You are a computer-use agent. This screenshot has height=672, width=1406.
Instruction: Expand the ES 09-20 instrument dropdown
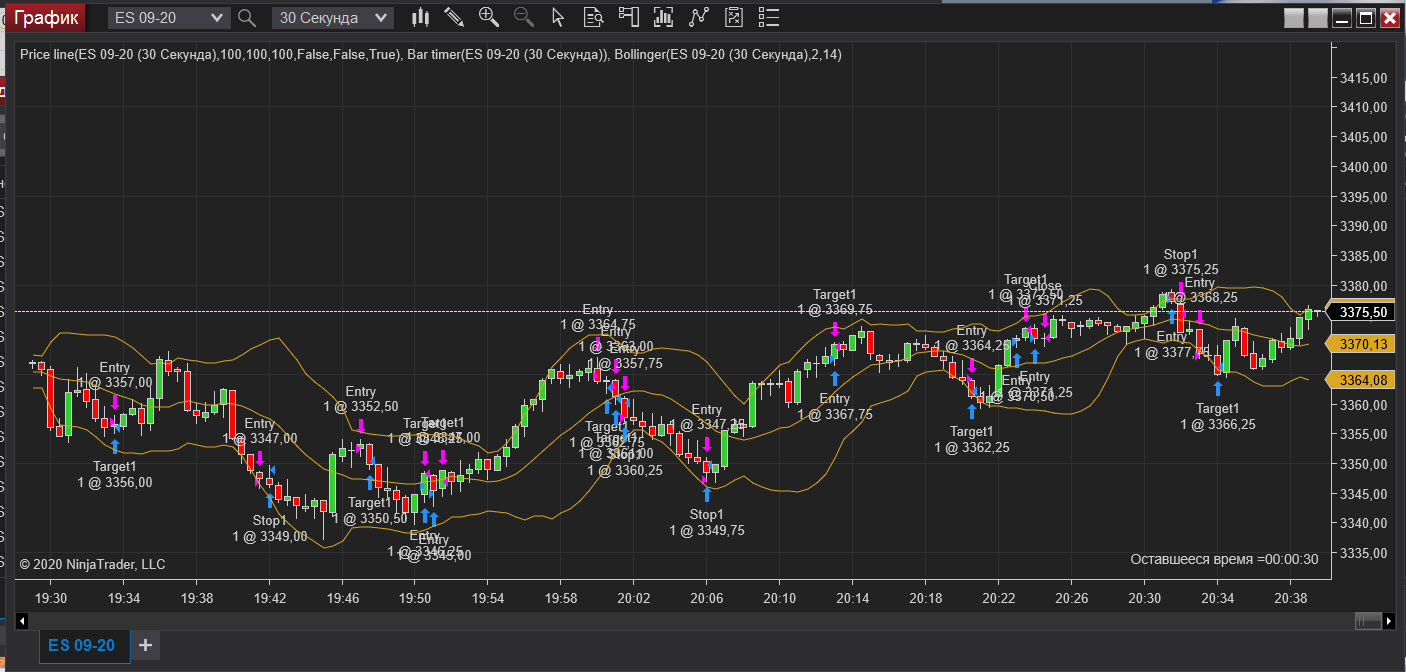point(169,17)
